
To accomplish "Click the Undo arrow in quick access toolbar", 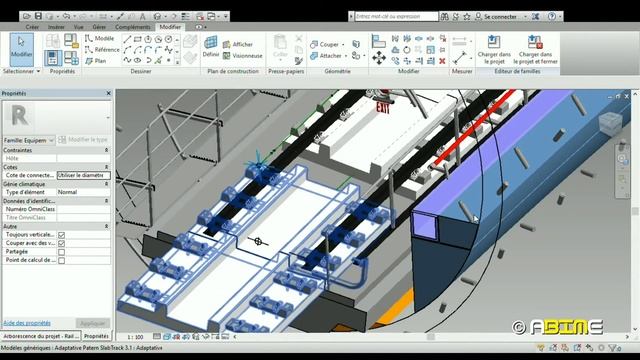I will (x=66, y=16).
